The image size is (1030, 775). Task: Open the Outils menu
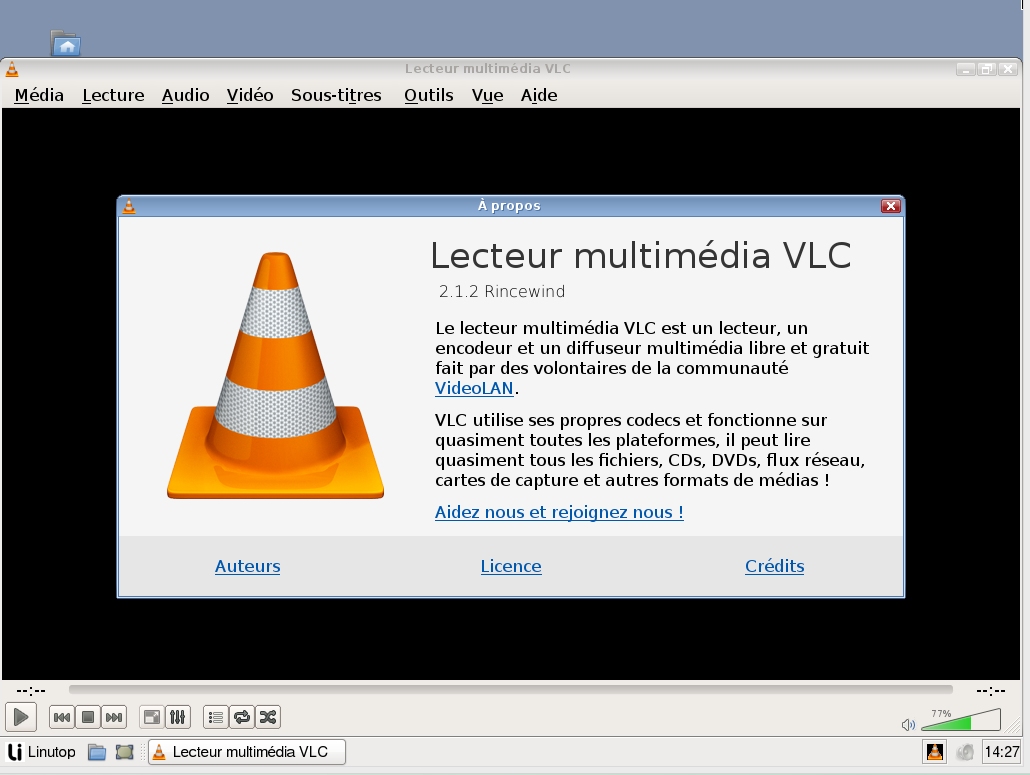pos(429,95)
